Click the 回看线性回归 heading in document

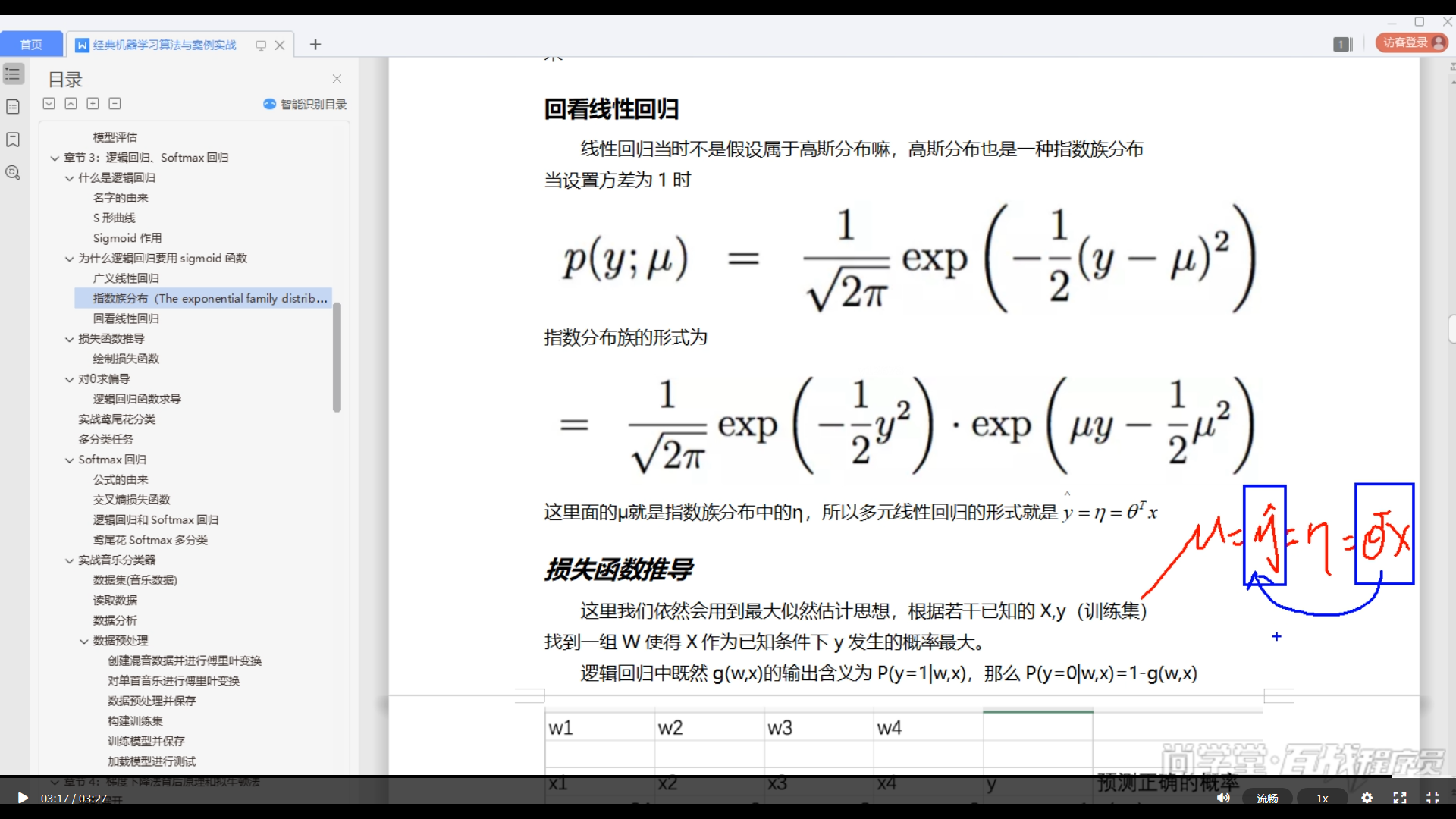click(611, 109)
